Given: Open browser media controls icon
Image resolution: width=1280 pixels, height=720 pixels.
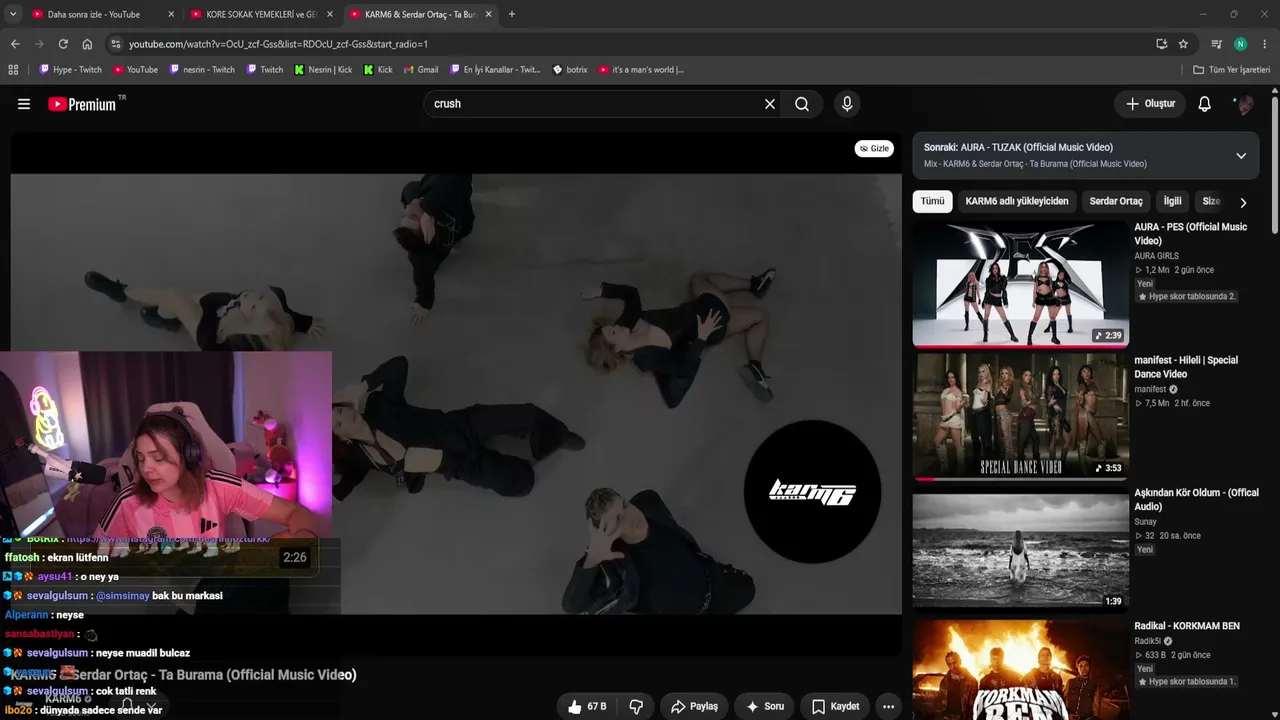Looking at the screenshot, I should [x=1216, y=44].
